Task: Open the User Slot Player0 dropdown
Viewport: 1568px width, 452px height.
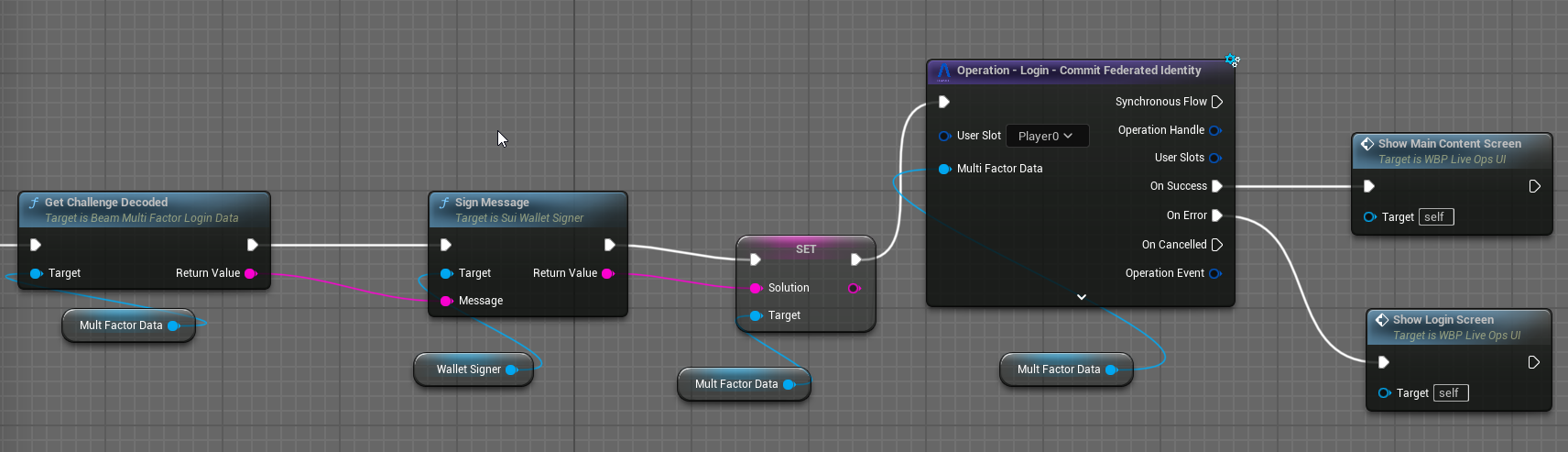Action: [1047, 136]
